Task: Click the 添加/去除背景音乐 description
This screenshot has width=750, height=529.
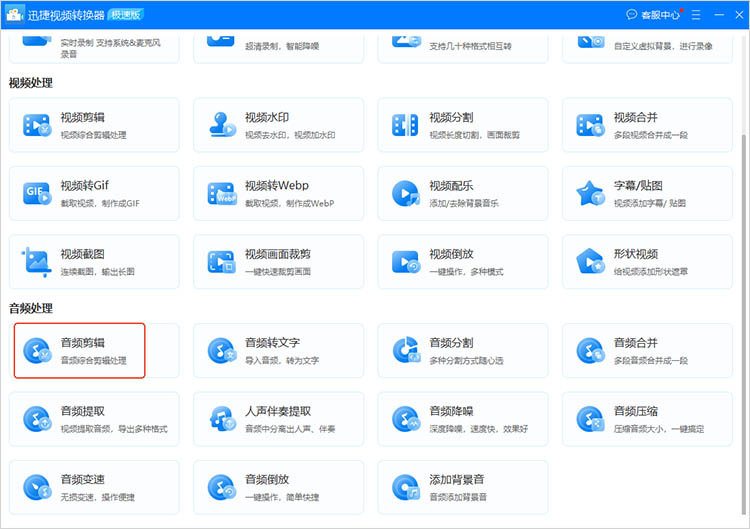Action: point(464,204)
